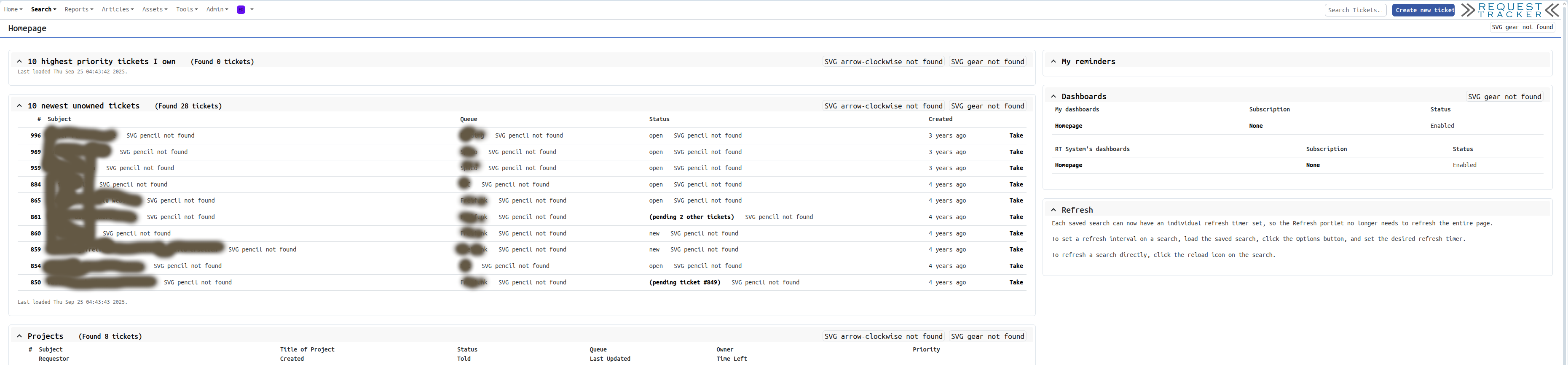Open gear options for newest unowned tickets

[987, 106]
